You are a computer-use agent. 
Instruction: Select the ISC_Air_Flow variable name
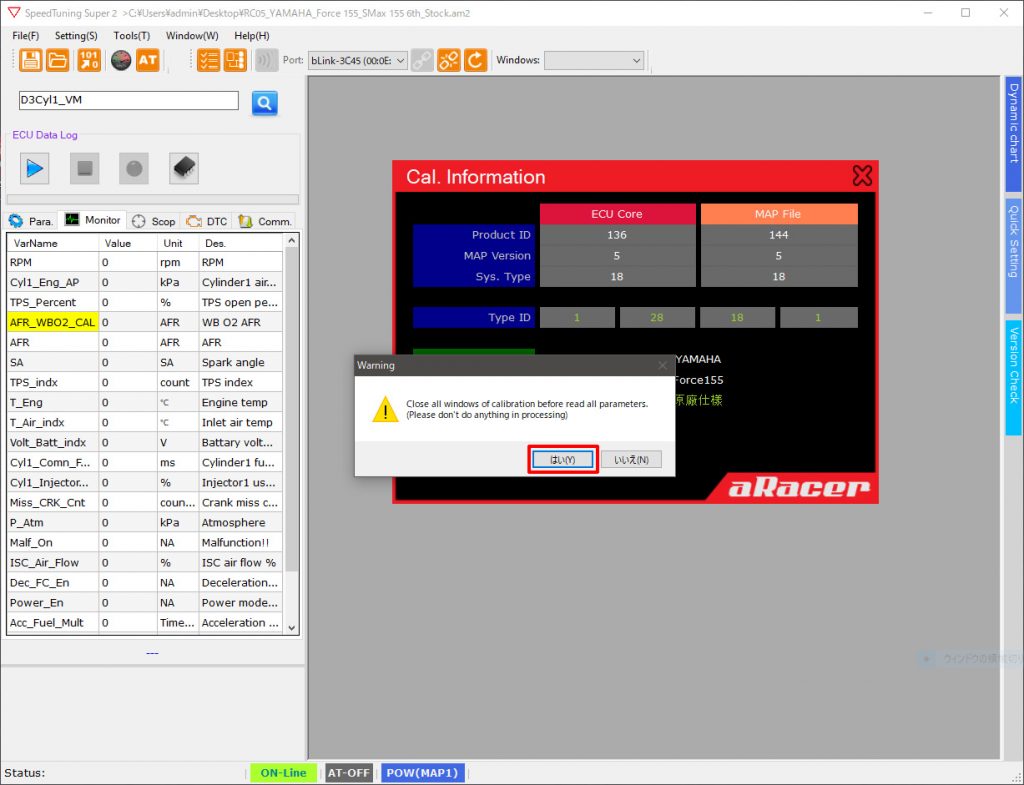point(53,562)
